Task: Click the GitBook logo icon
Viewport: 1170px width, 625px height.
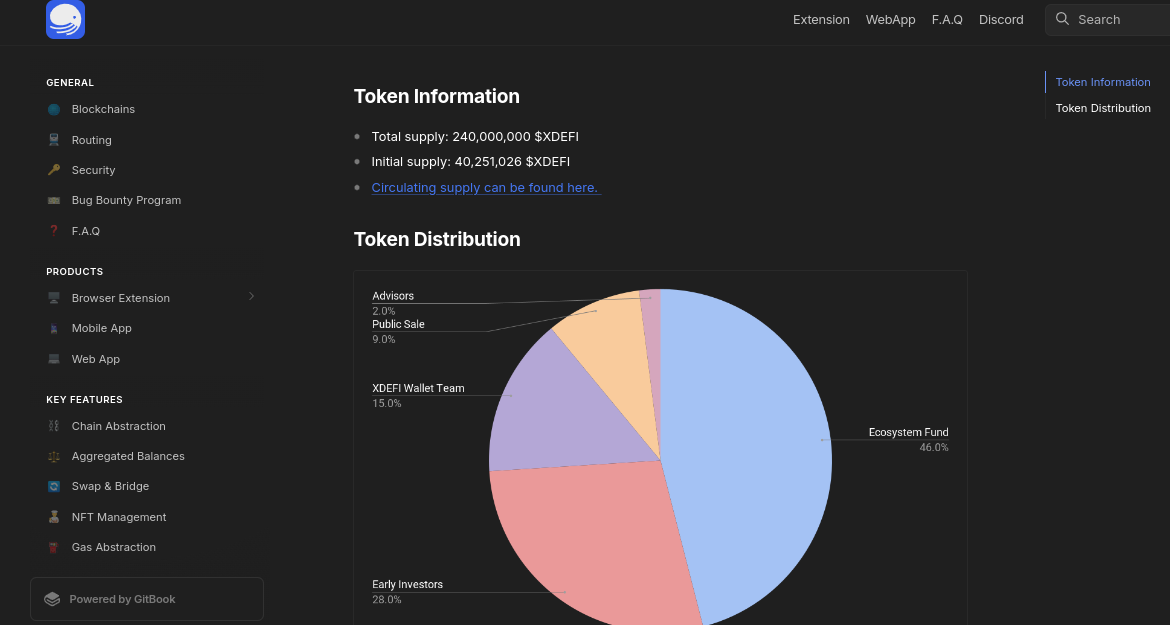Action: [x=52, y=599]
